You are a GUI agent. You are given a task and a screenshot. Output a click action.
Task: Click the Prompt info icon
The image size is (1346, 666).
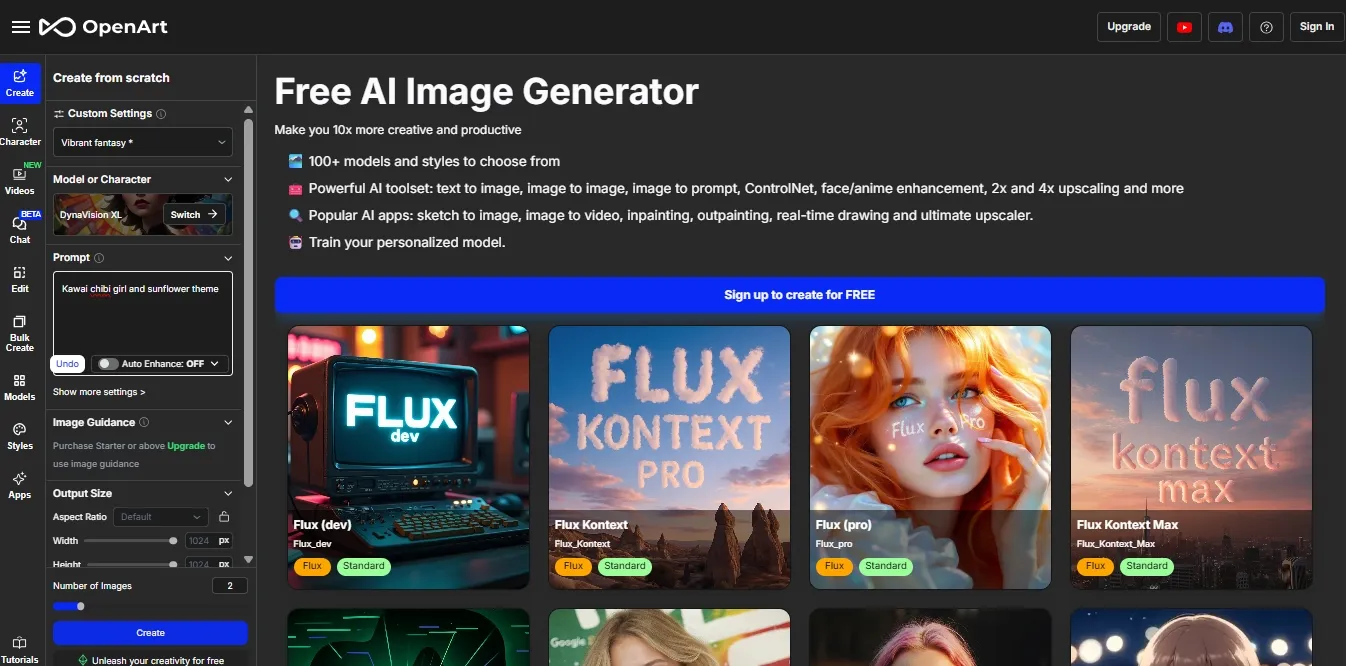[99, 258]
